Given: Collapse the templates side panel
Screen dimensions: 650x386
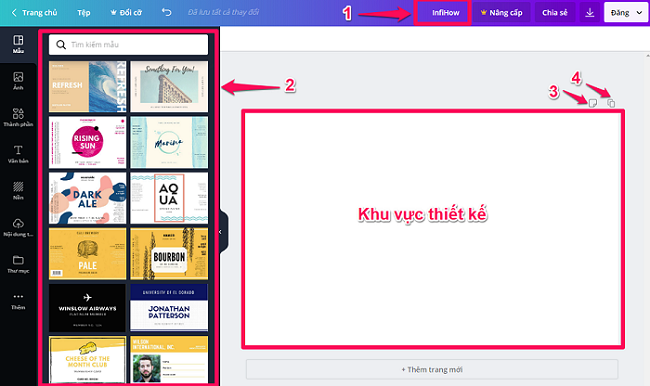Looking at the screenshot, I should (221, 232).
